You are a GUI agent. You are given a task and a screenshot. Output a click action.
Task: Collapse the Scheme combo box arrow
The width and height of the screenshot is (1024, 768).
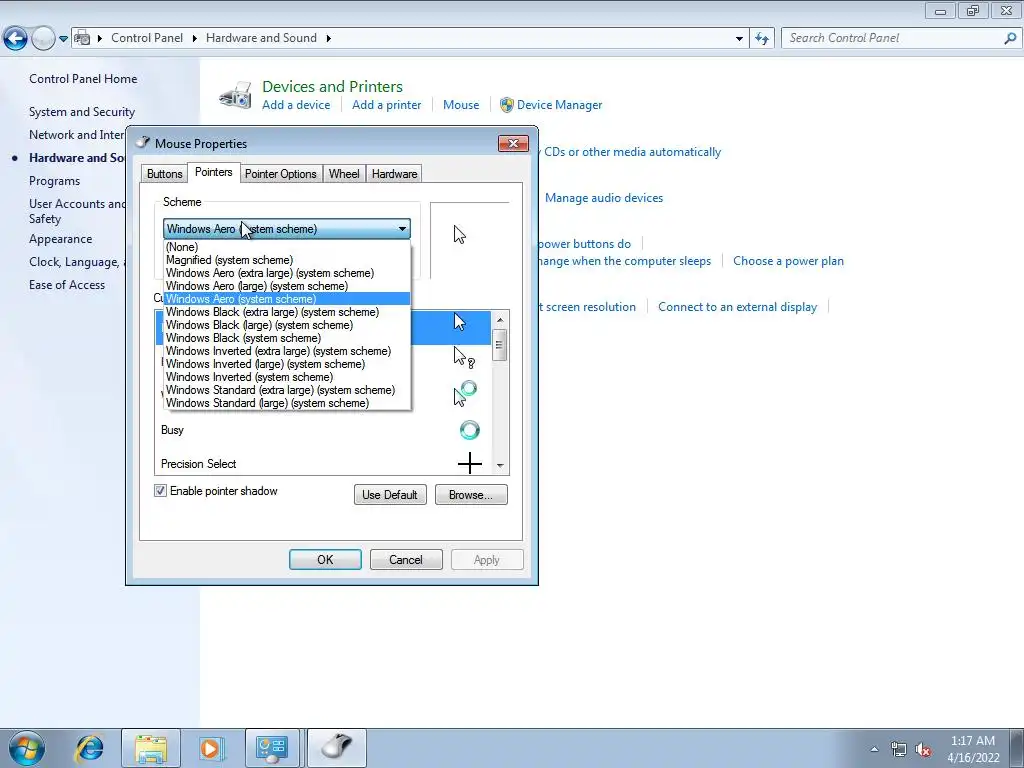pos(402,229)
